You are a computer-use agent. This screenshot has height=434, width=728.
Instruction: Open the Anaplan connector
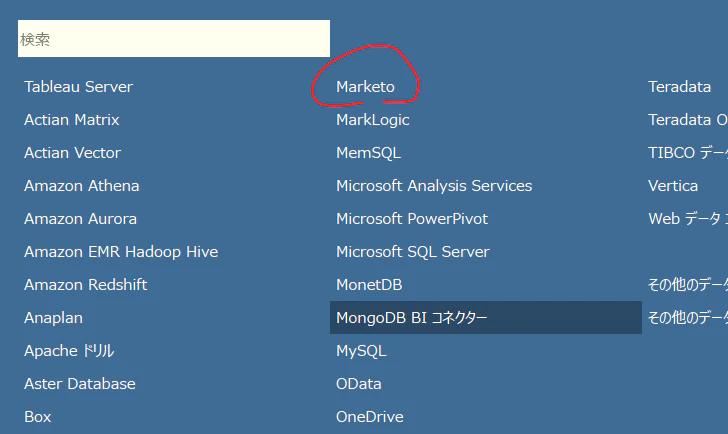pos(53,318)
